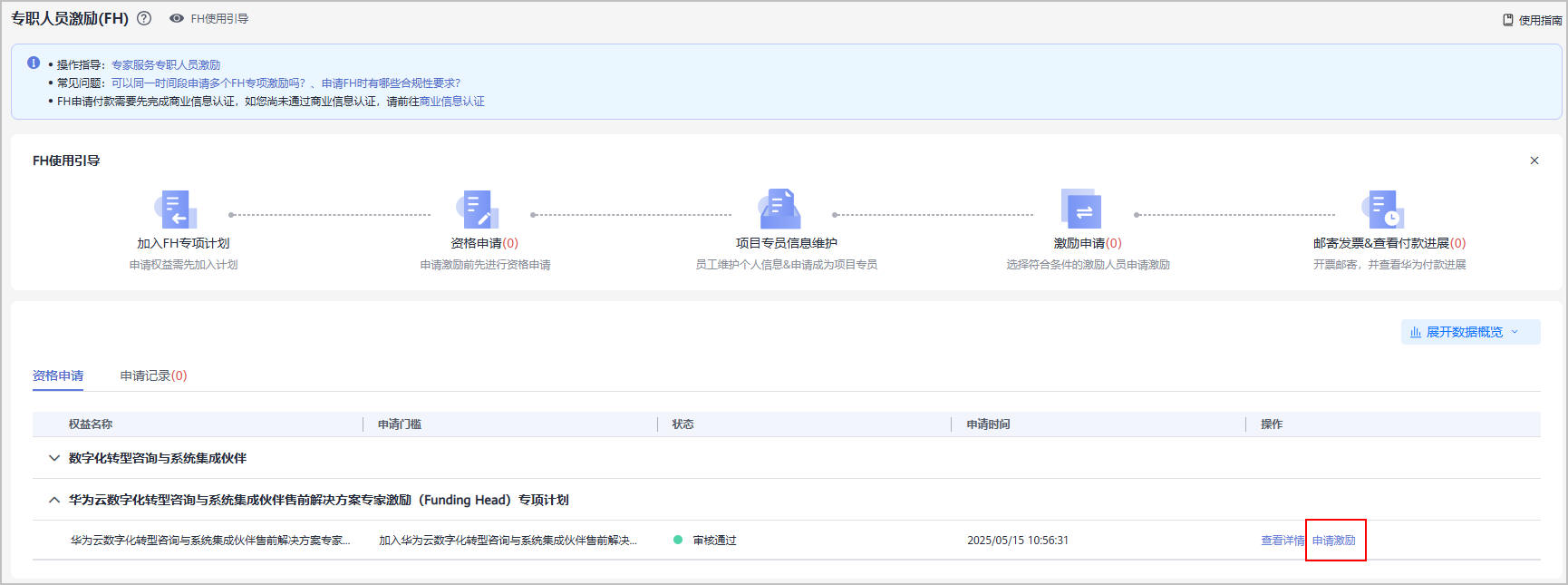The width and height of the screenshot is (1568, 585).
Task: Switch to the 申请记录 tab
Action: coord(153,375)
